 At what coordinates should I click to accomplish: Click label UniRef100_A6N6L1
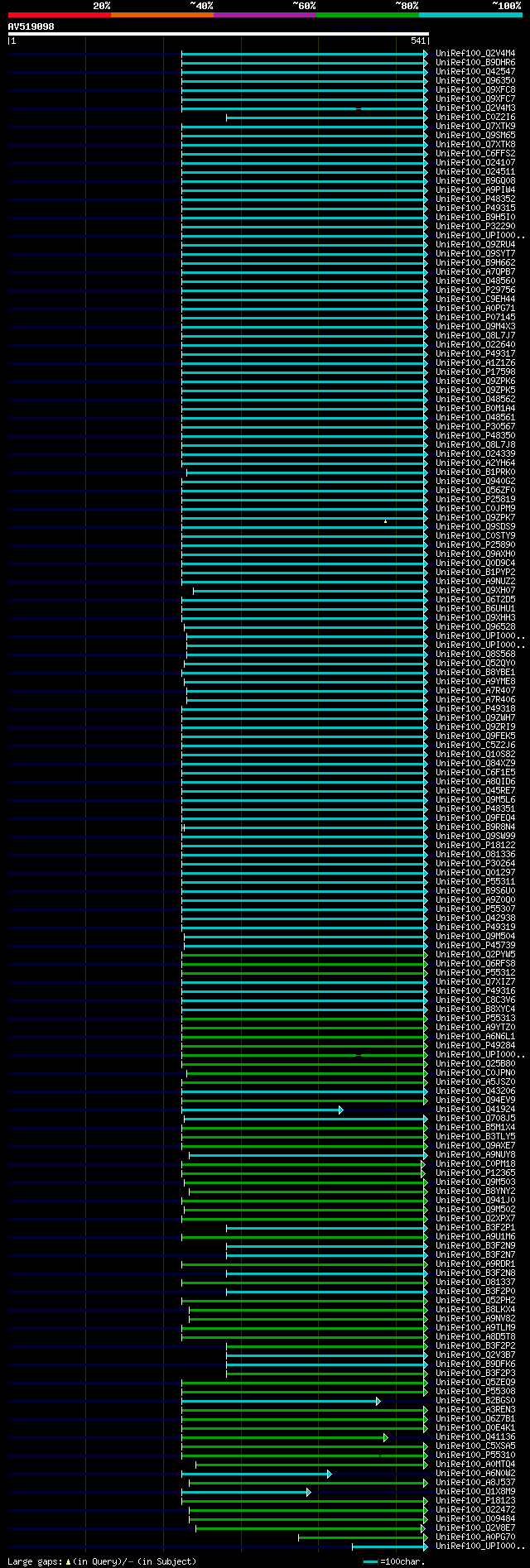click(x=475, y=1036)
